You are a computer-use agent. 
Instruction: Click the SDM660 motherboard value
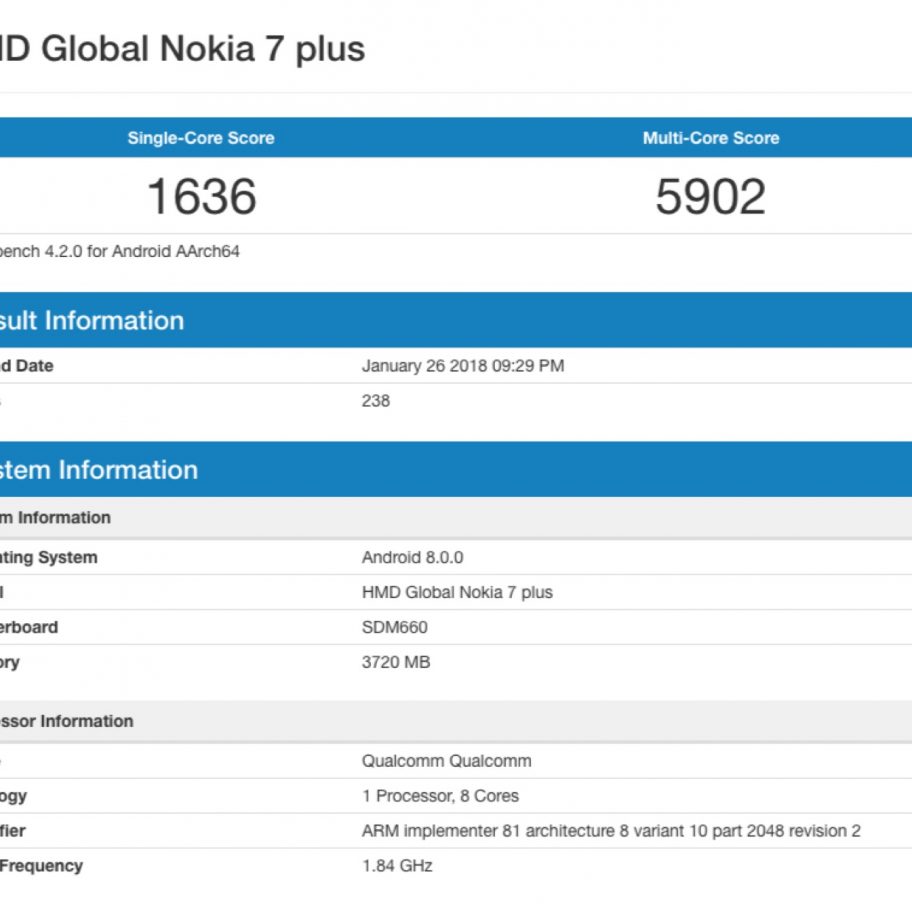pyautogui.click(x=394, y=627)
